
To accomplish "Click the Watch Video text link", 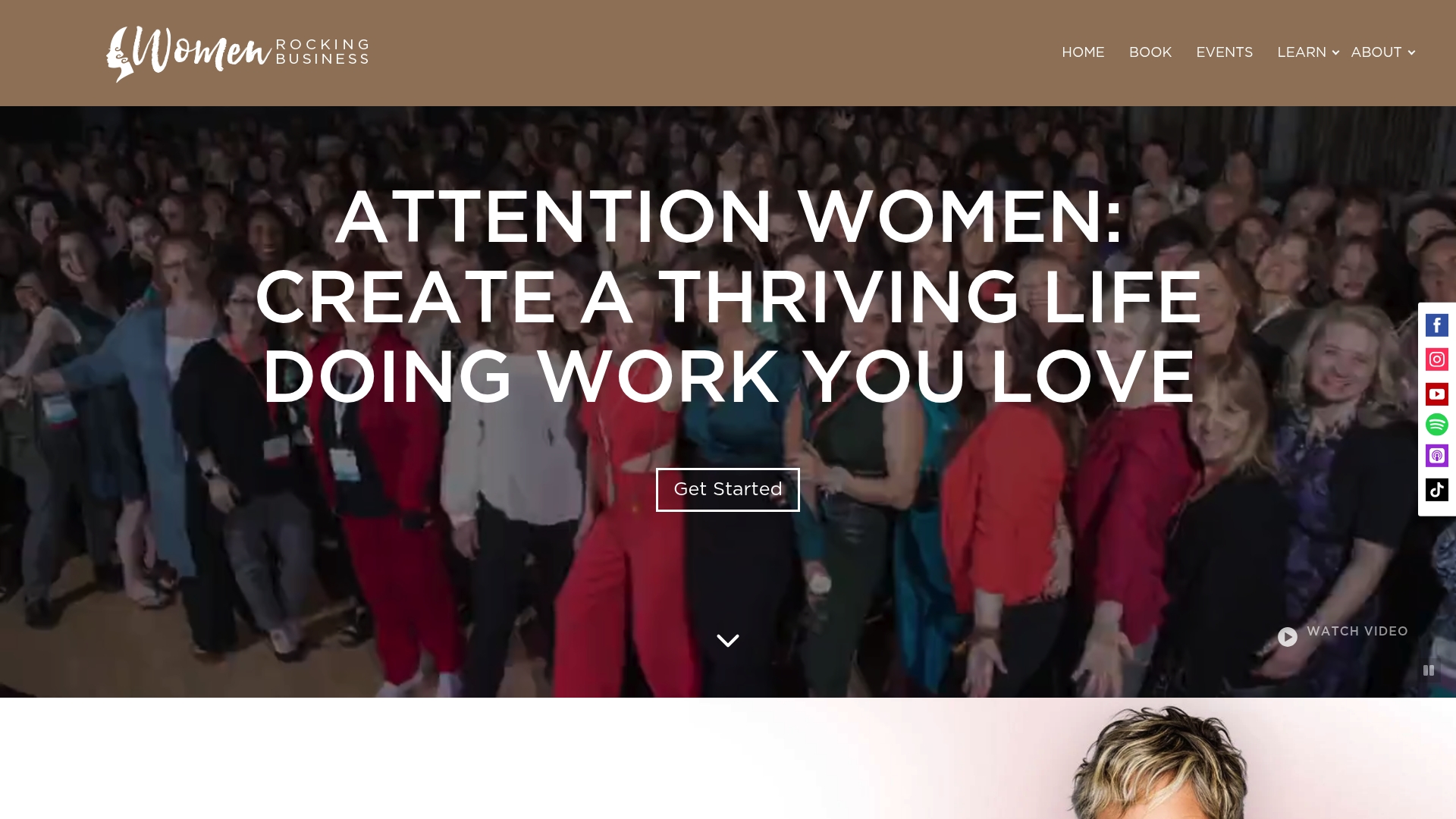I will coord(1357,631).
